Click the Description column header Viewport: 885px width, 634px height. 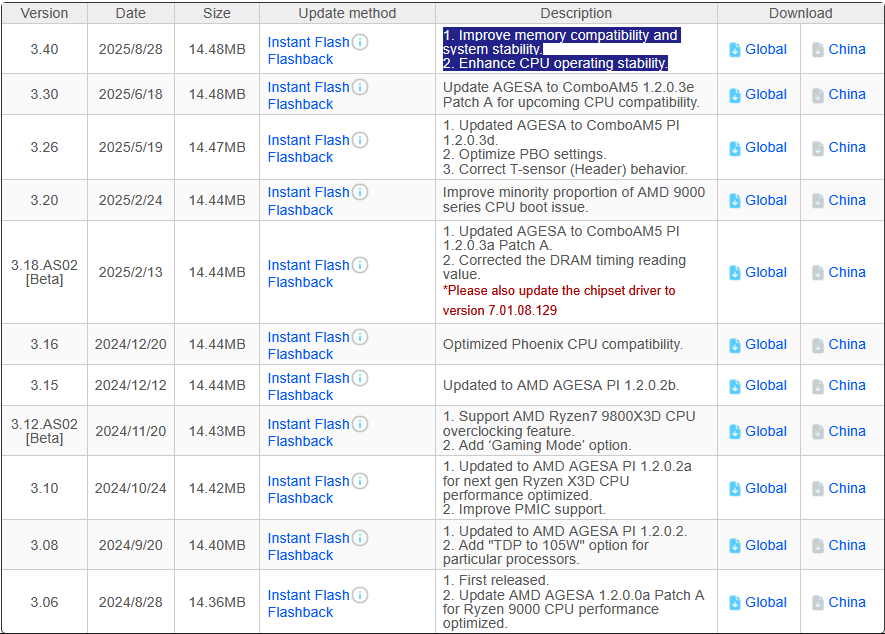tap(576, 13)
